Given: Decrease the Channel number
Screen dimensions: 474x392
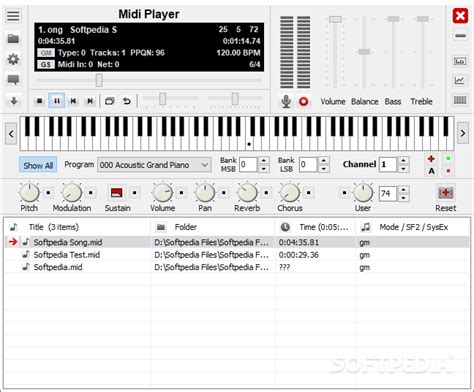Looking at the screenshot, I should pyautogui.click(x=404, y=169).
